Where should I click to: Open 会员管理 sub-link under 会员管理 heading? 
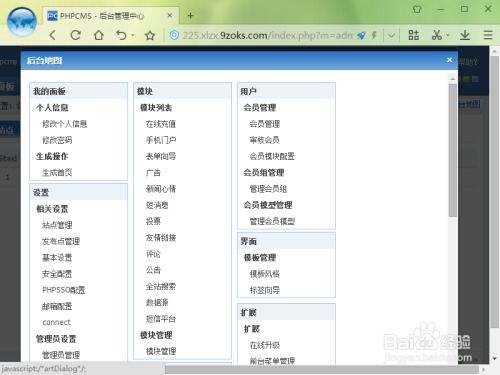coord(265,124)
